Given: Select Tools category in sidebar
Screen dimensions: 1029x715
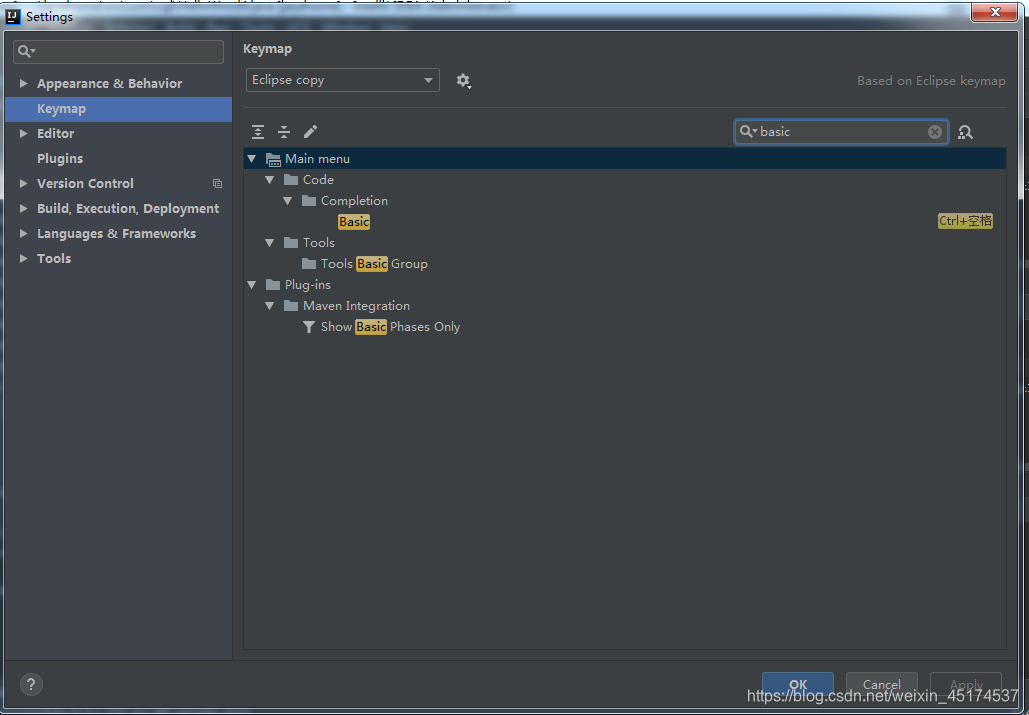Looking at the screenshot, I should point(54,258).
